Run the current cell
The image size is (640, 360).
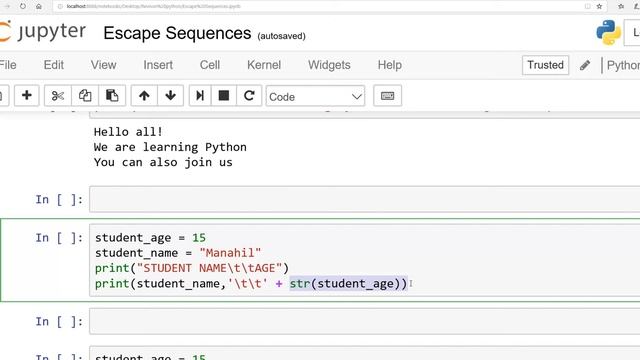click(200, 96)
